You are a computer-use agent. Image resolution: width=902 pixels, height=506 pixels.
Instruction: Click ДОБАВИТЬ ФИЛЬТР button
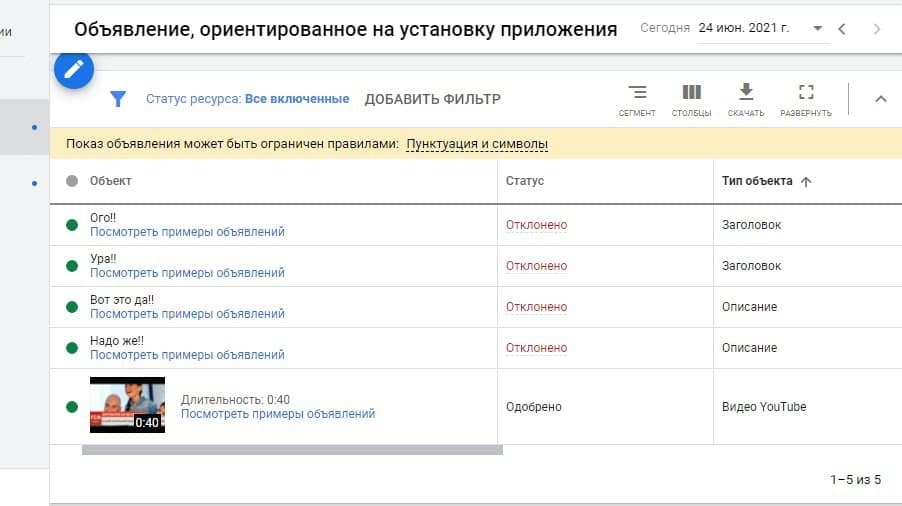[433, 99]
